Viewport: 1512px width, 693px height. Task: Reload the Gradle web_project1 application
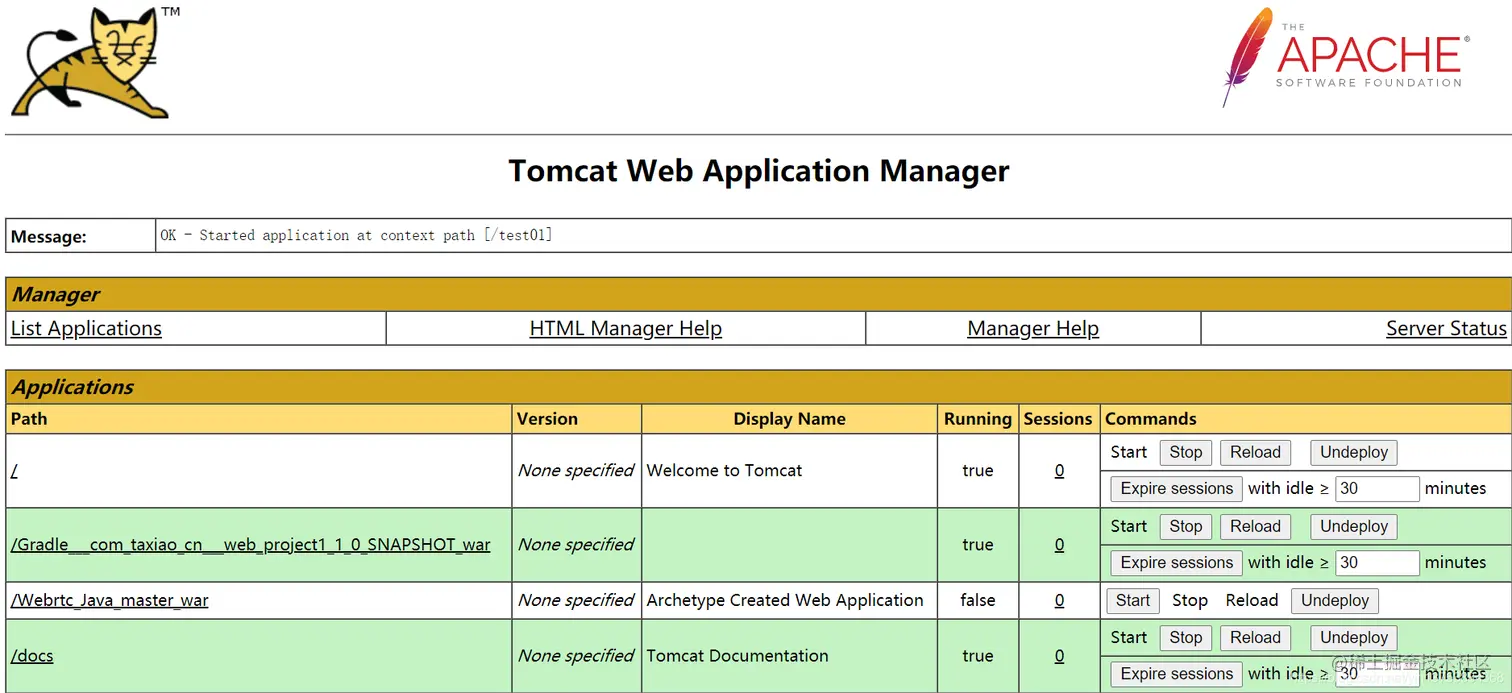click(x=1255, y=526)
